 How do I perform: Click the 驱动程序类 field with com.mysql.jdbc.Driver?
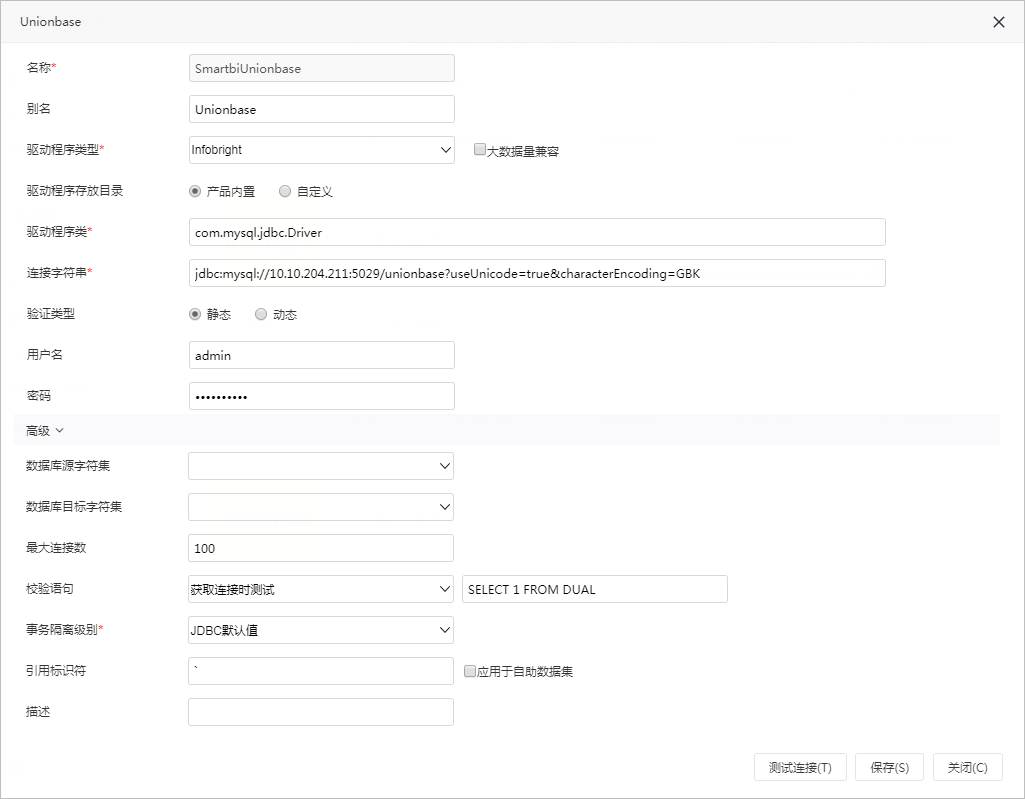(x=537, y=232)
